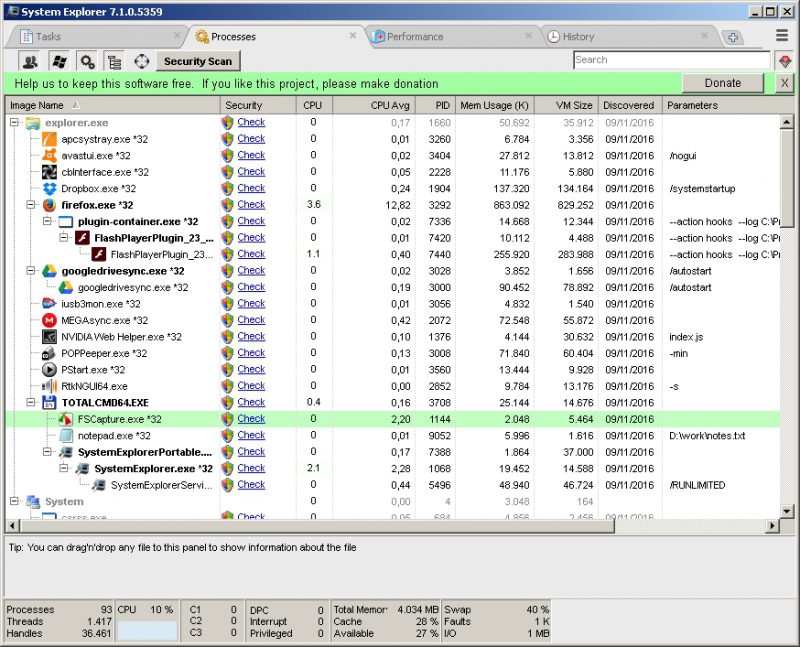Click the Check link for firefox.exe

click(251, 205)
